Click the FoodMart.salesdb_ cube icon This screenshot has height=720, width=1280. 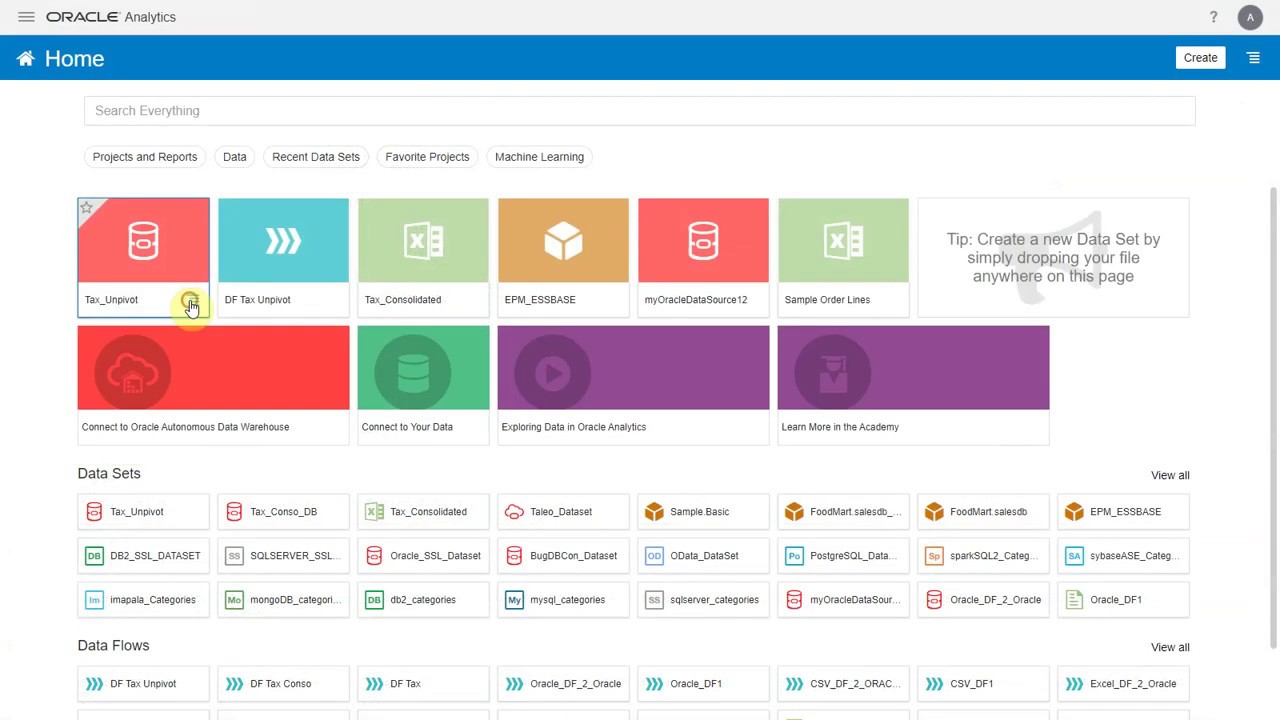[x=794, y=512]
